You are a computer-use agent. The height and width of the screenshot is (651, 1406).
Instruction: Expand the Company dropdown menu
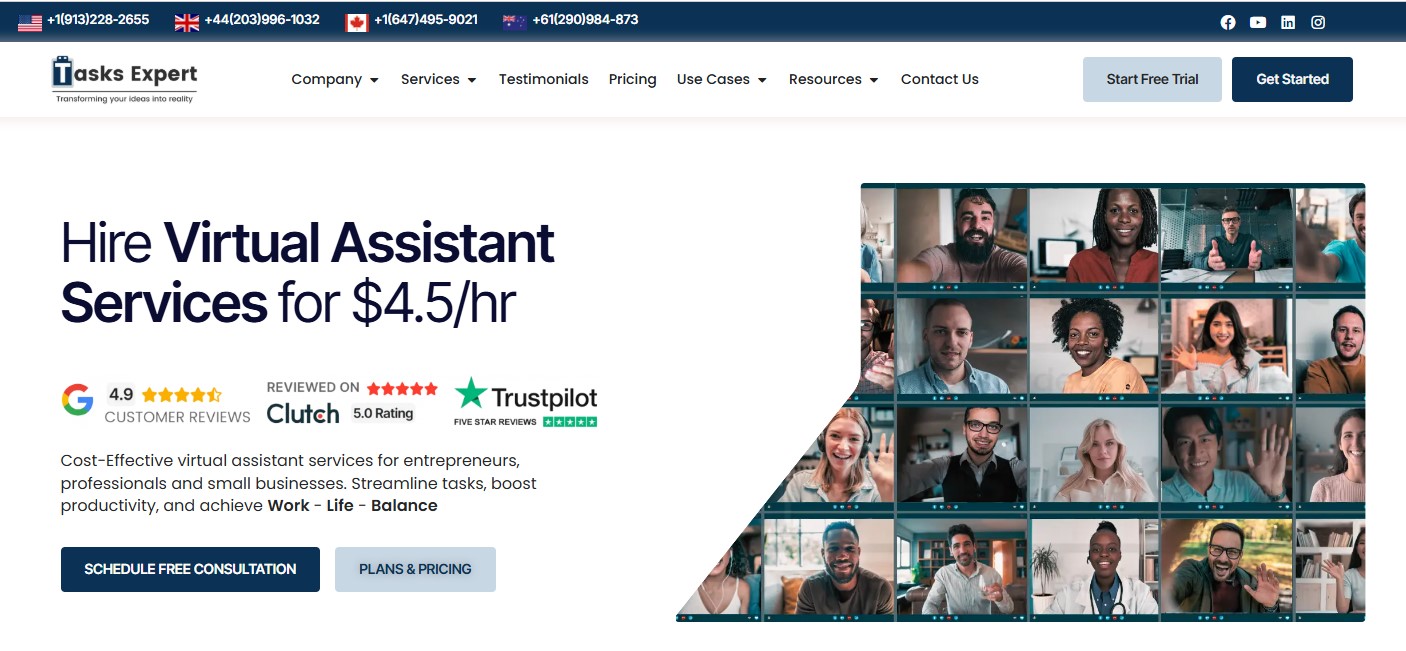(335, 79)
